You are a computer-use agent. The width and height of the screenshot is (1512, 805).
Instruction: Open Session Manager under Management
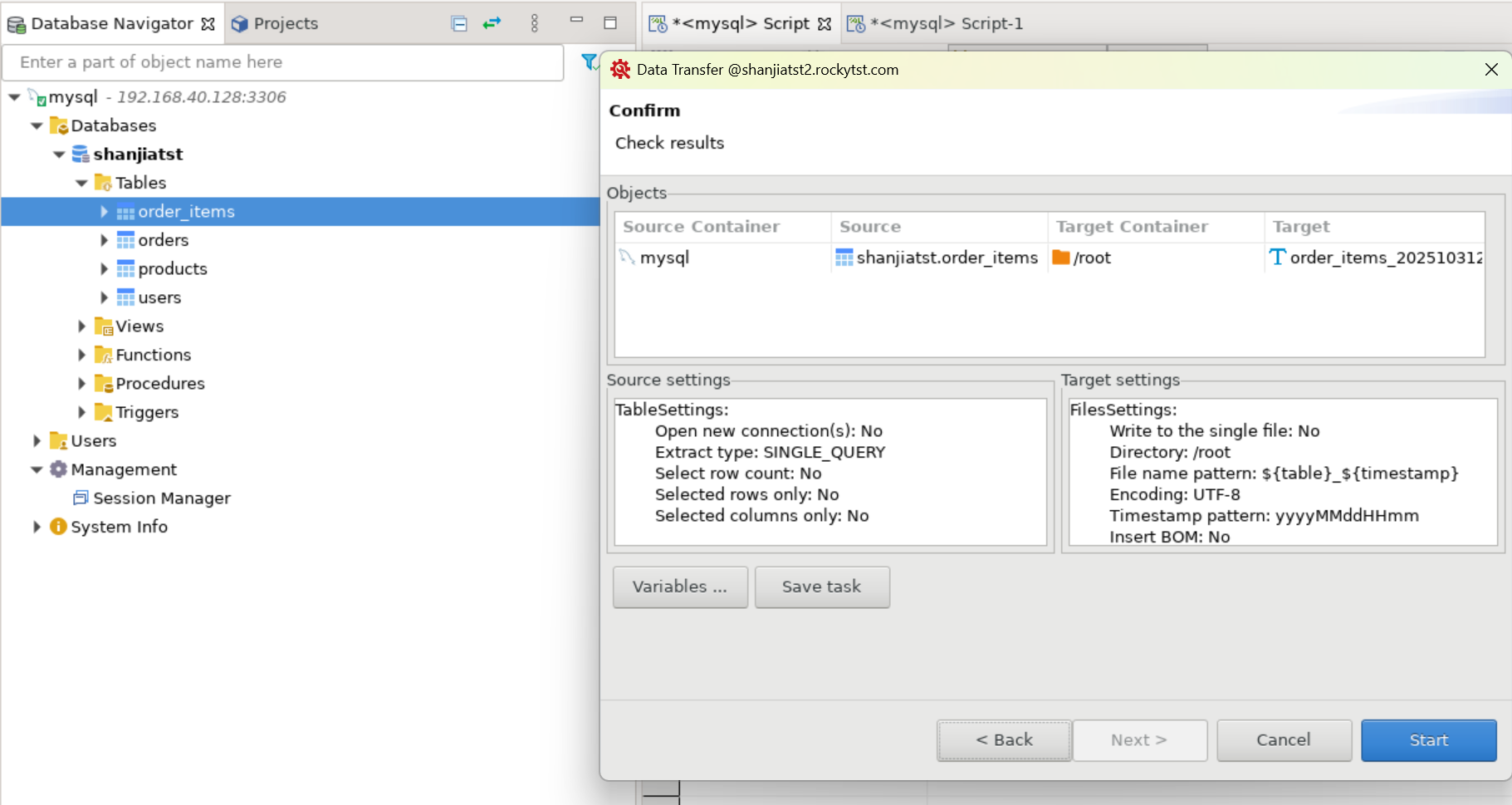161,498
